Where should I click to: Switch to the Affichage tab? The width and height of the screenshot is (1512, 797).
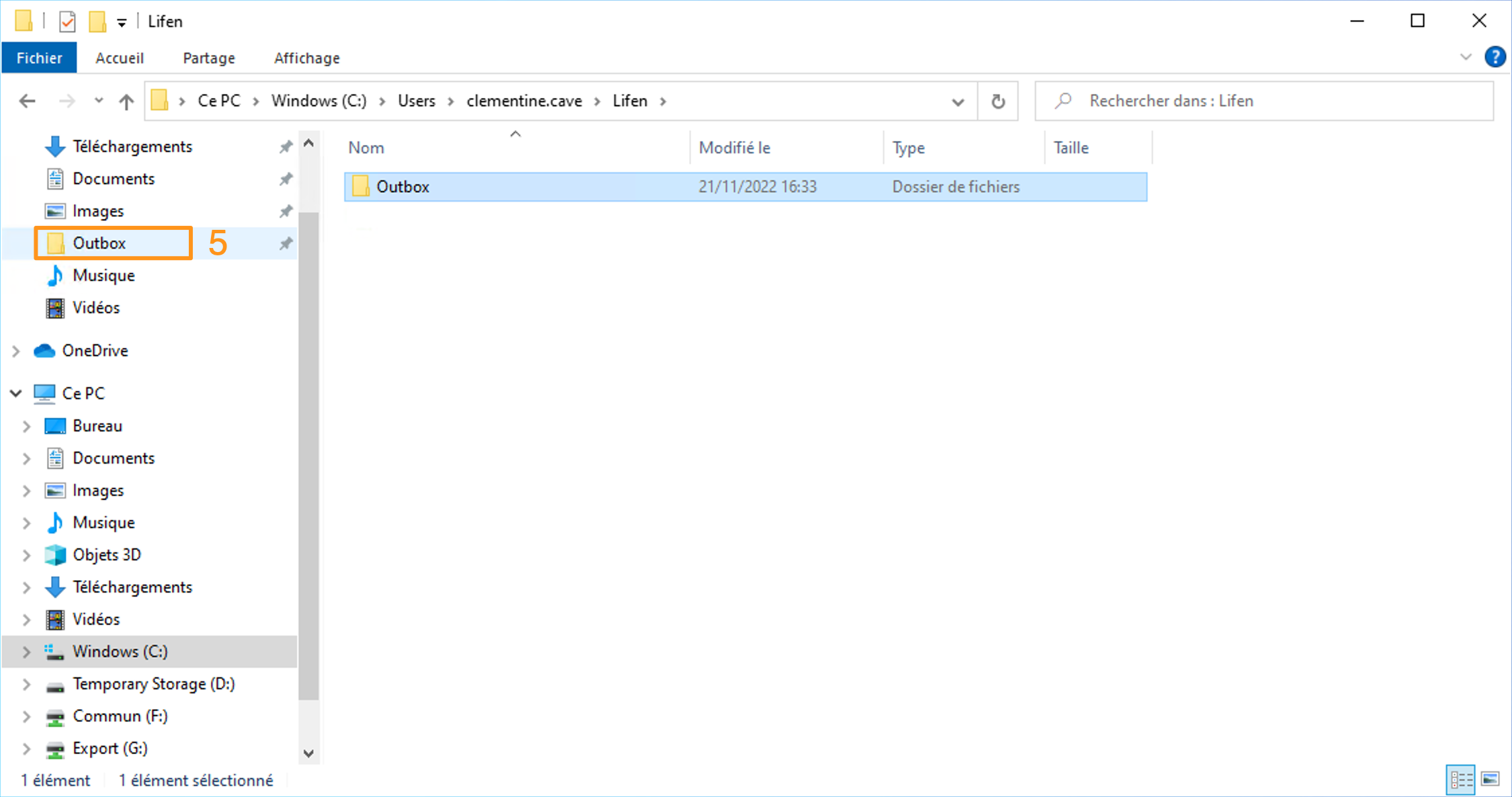[x=306, y=58]
